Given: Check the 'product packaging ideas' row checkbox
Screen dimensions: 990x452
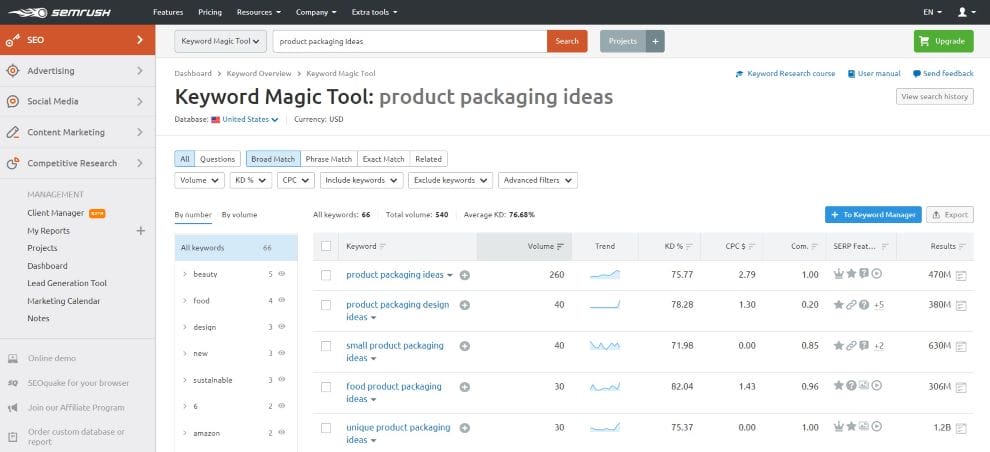Looking at the screenshot, I should [x=326, y=275].
